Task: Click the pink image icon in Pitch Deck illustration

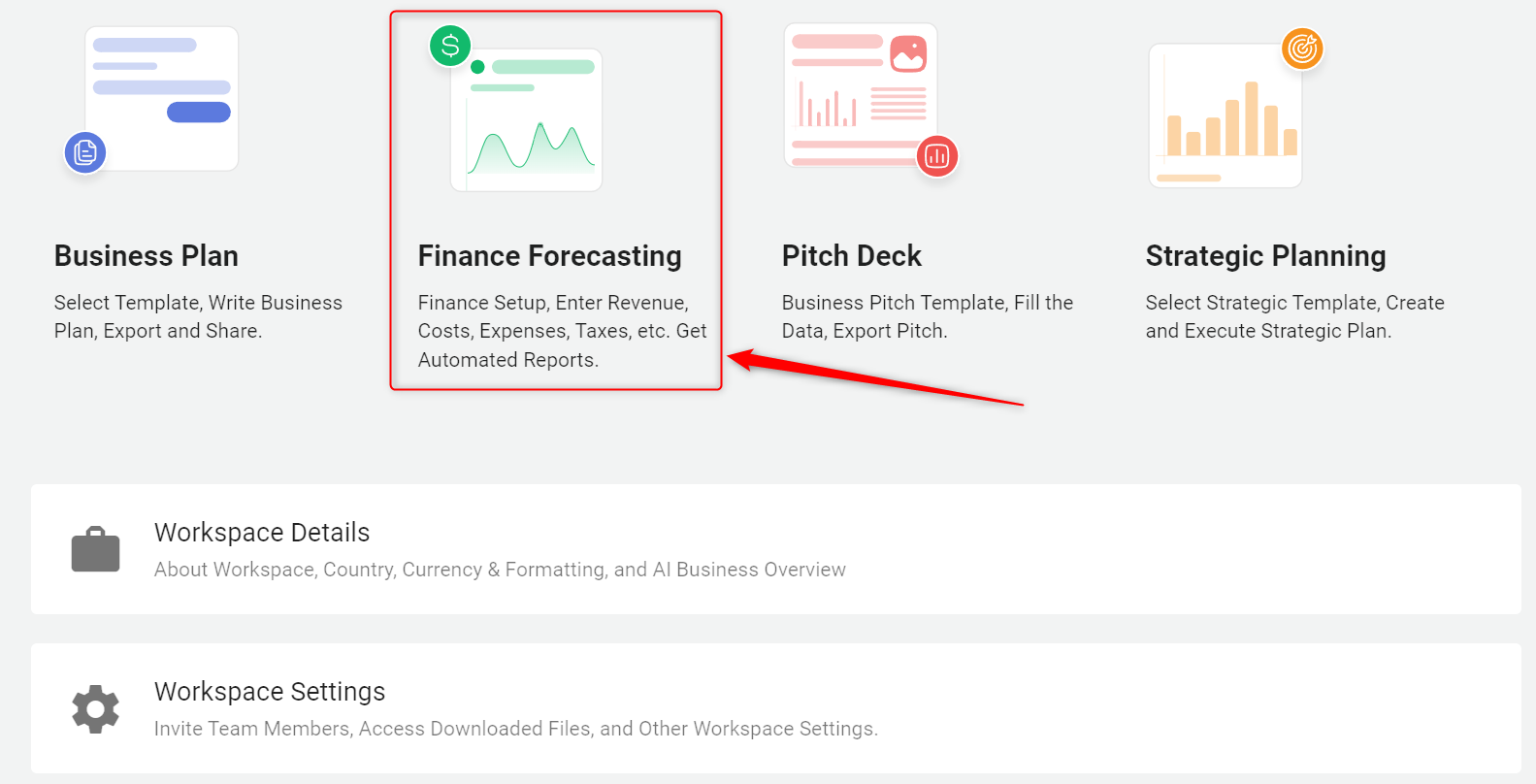Action: click(x=908, y=54)
